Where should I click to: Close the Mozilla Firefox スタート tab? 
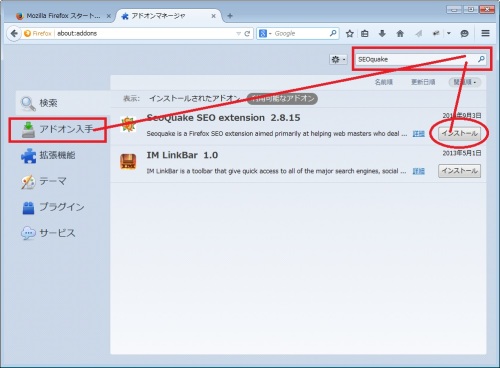click(109, 16)
